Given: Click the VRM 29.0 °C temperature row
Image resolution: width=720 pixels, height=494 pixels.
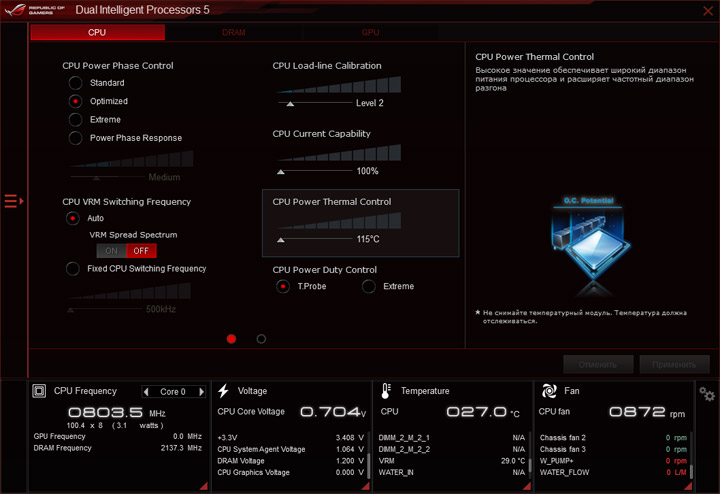Looking at the screenshot, I should (x=452, y=460).
